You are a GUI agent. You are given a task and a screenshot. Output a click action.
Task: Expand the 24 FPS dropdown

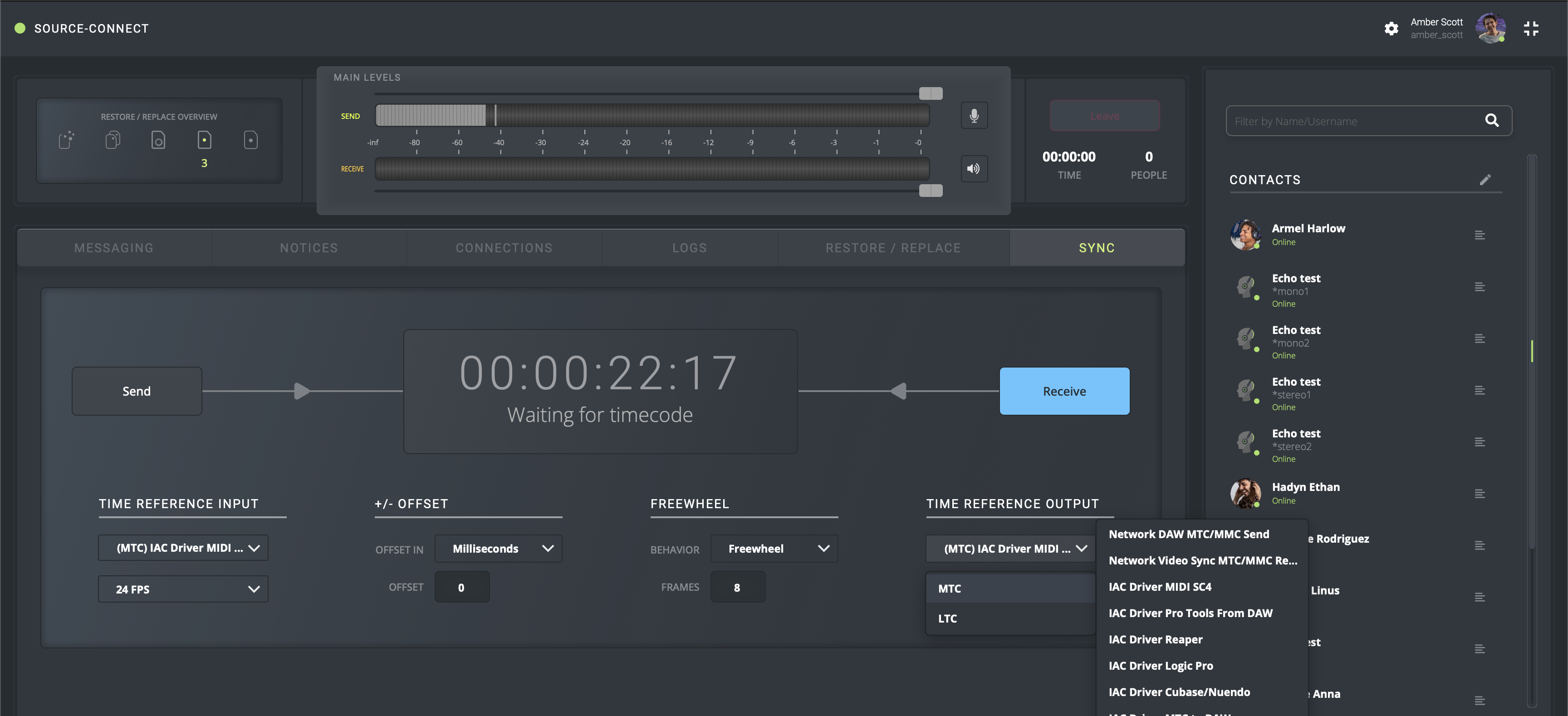(182, 589)
